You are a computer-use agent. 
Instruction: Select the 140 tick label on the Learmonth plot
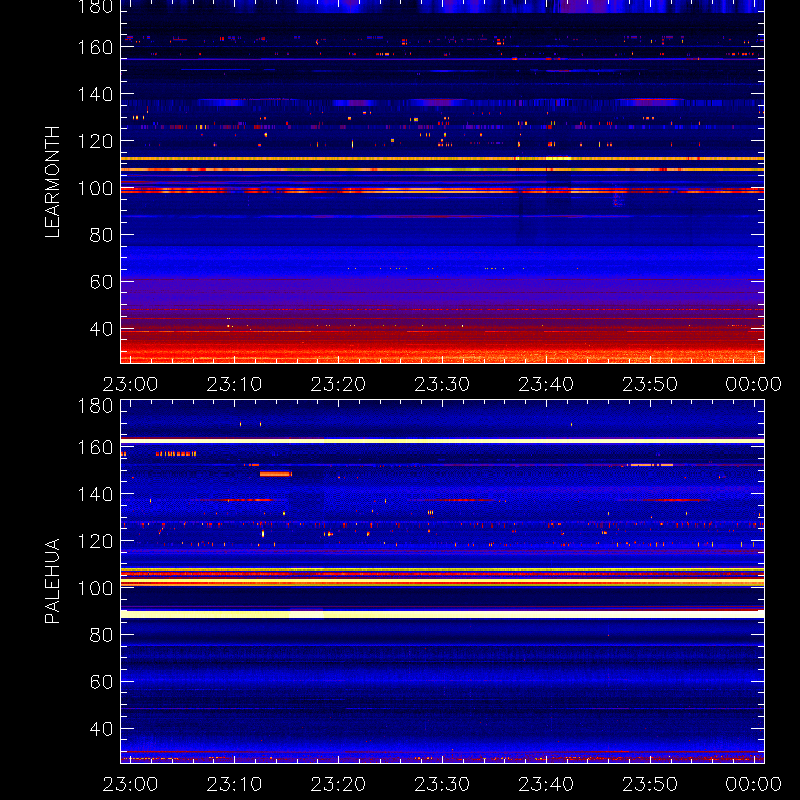pyautogui.click(x=95, y=94)
